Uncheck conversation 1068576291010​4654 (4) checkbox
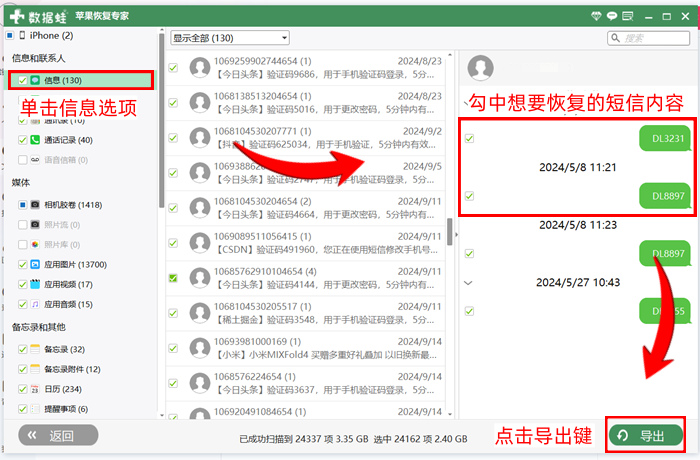The height and width of the screenshot is (460, 700). coord(173,278)
